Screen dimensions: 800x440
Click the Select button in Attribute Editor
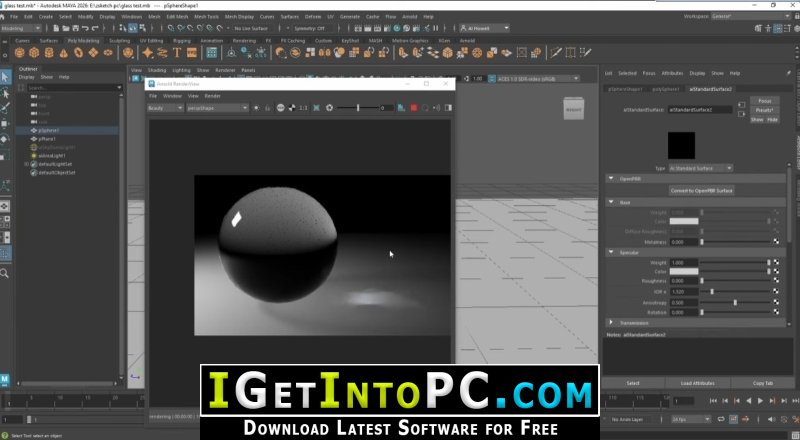(633, 383)
